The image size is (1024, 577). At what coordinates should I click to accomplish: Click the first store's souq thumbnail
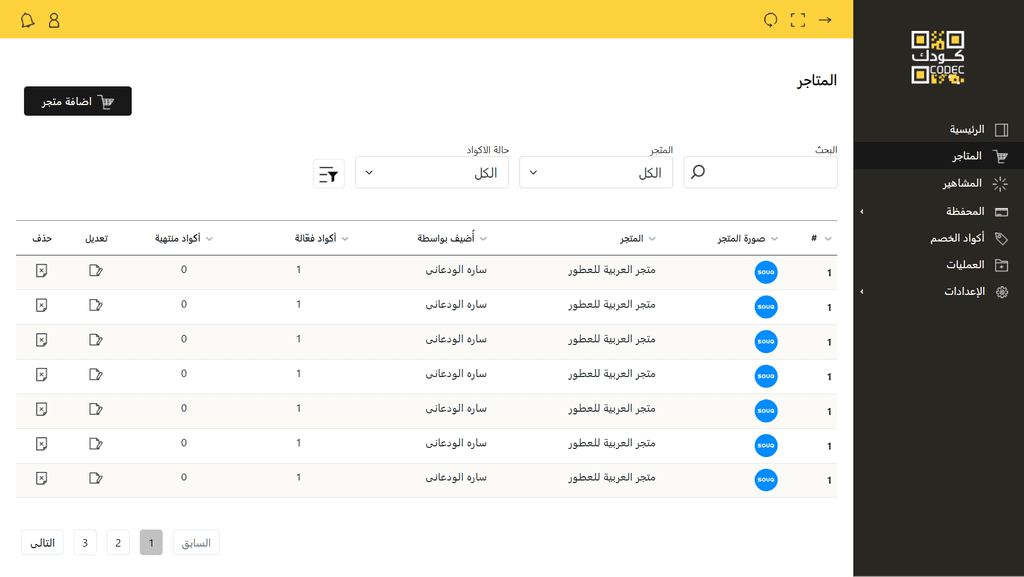tap(765, 272)
